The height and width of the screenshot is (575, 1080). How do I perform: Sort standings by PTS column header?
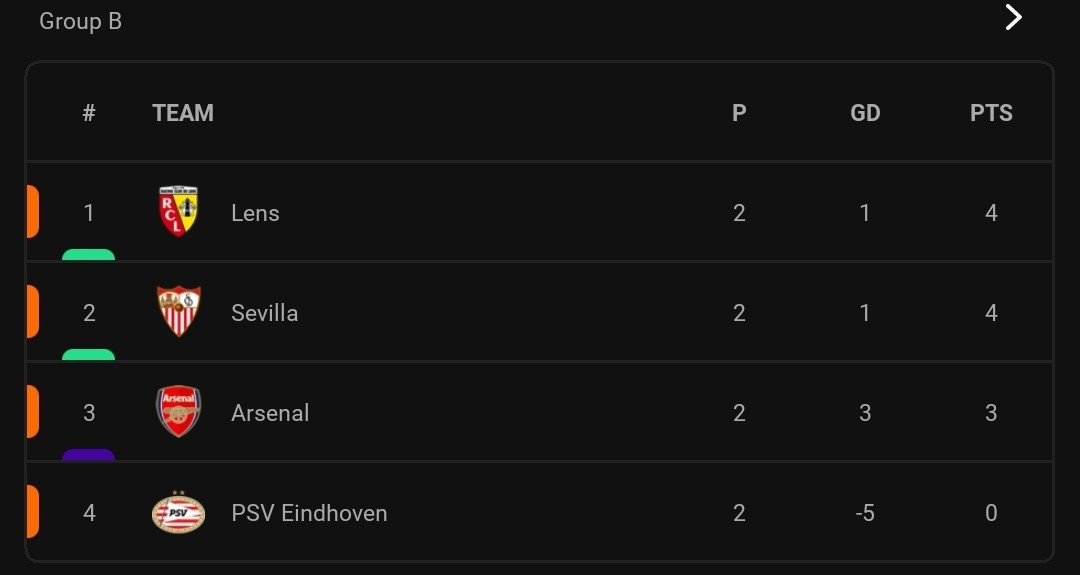[991, 113]
